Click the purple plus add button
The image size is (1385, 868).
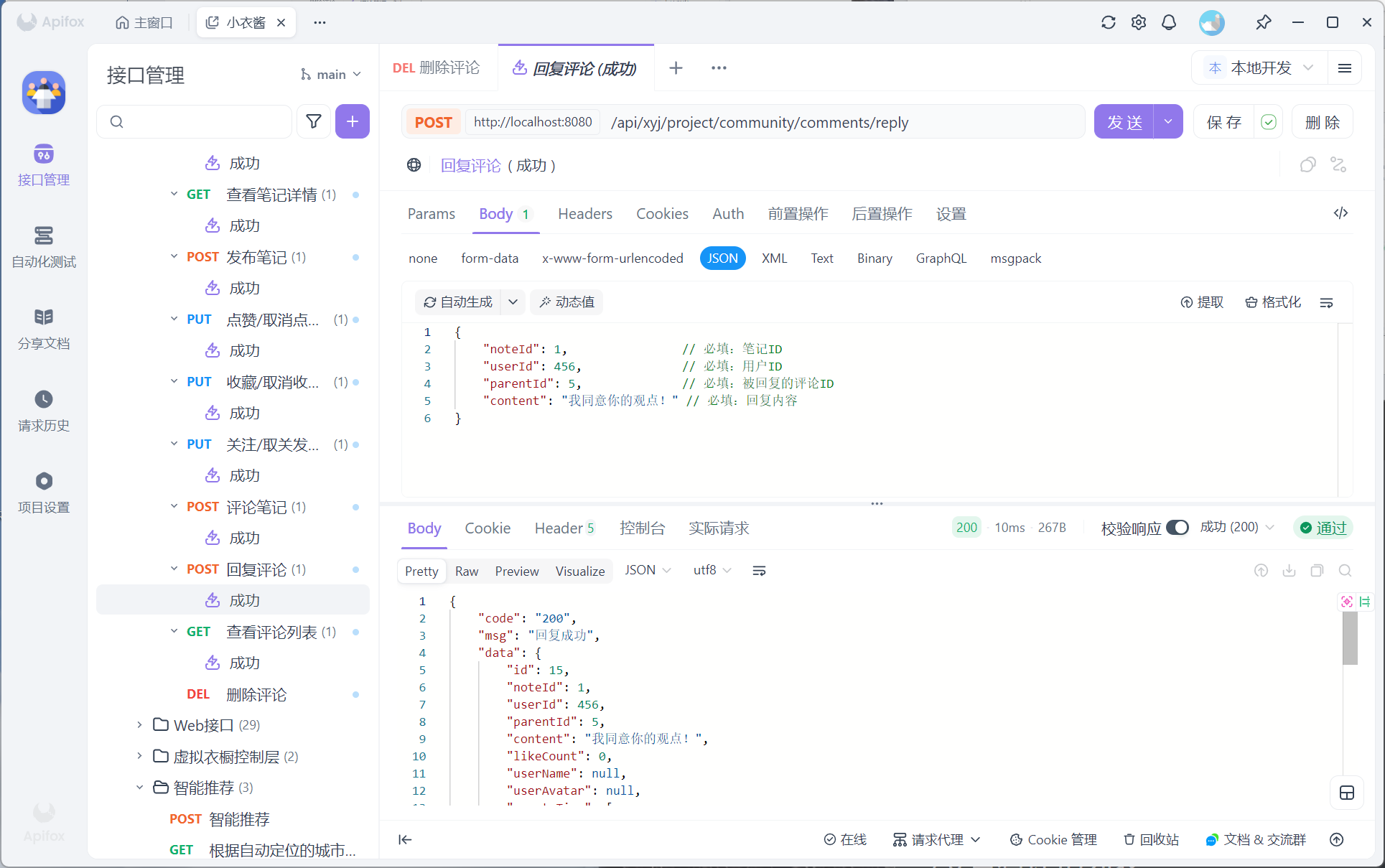click(x=352, y=121)
